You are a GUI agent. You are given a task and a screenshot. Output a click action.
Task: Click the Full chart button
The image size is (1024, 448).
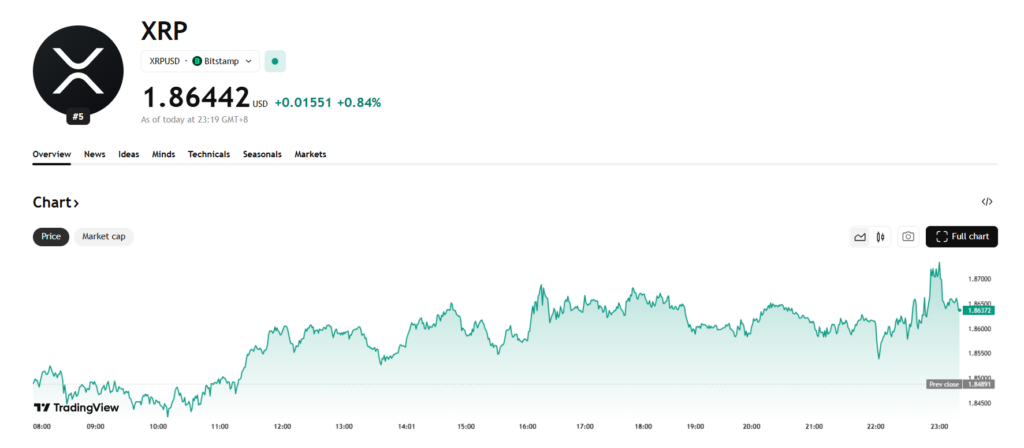coord(961,237)
